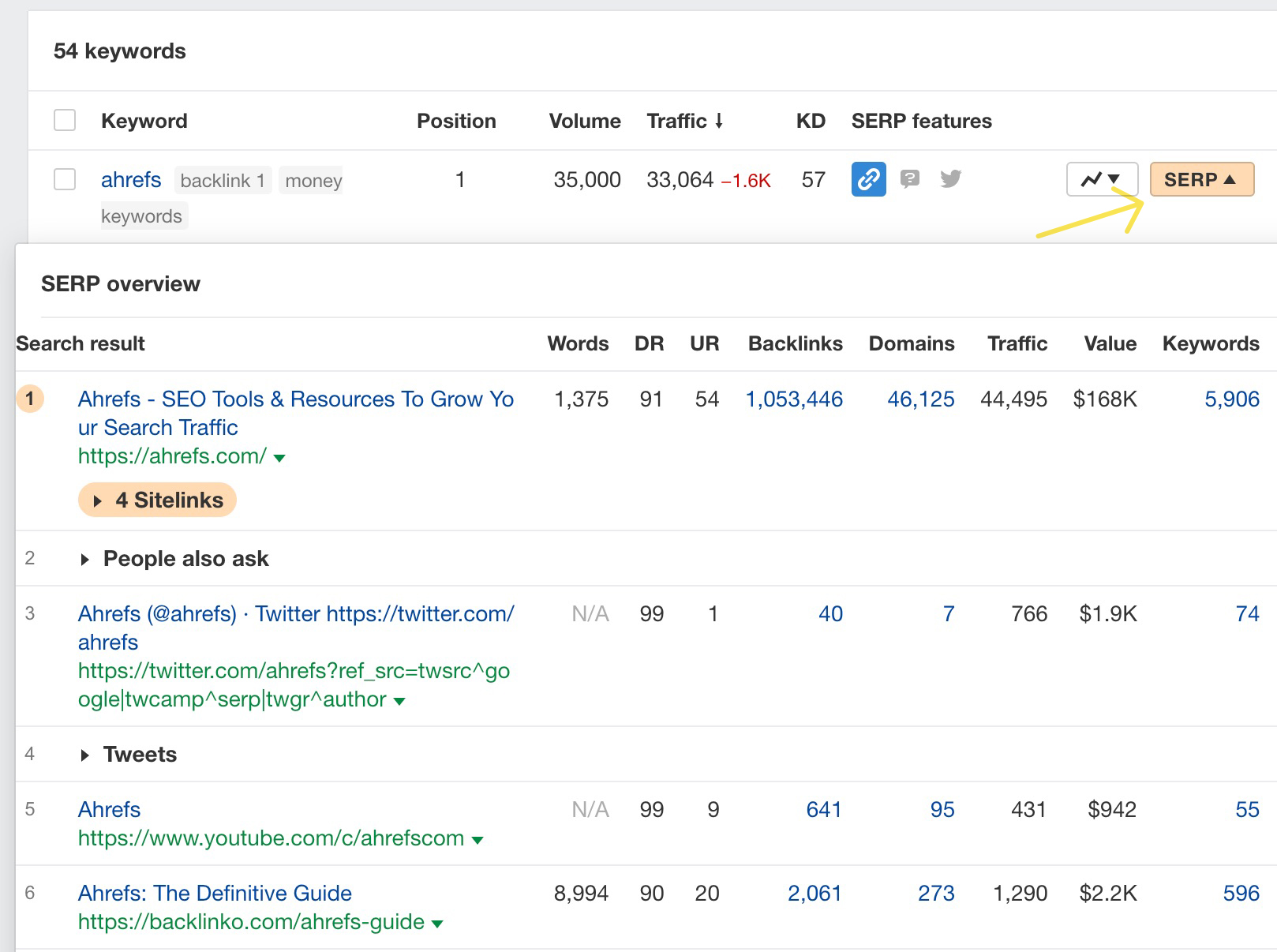
Task: Open the dropdown beside the backlinko.com URL
Action: point(436,922)
